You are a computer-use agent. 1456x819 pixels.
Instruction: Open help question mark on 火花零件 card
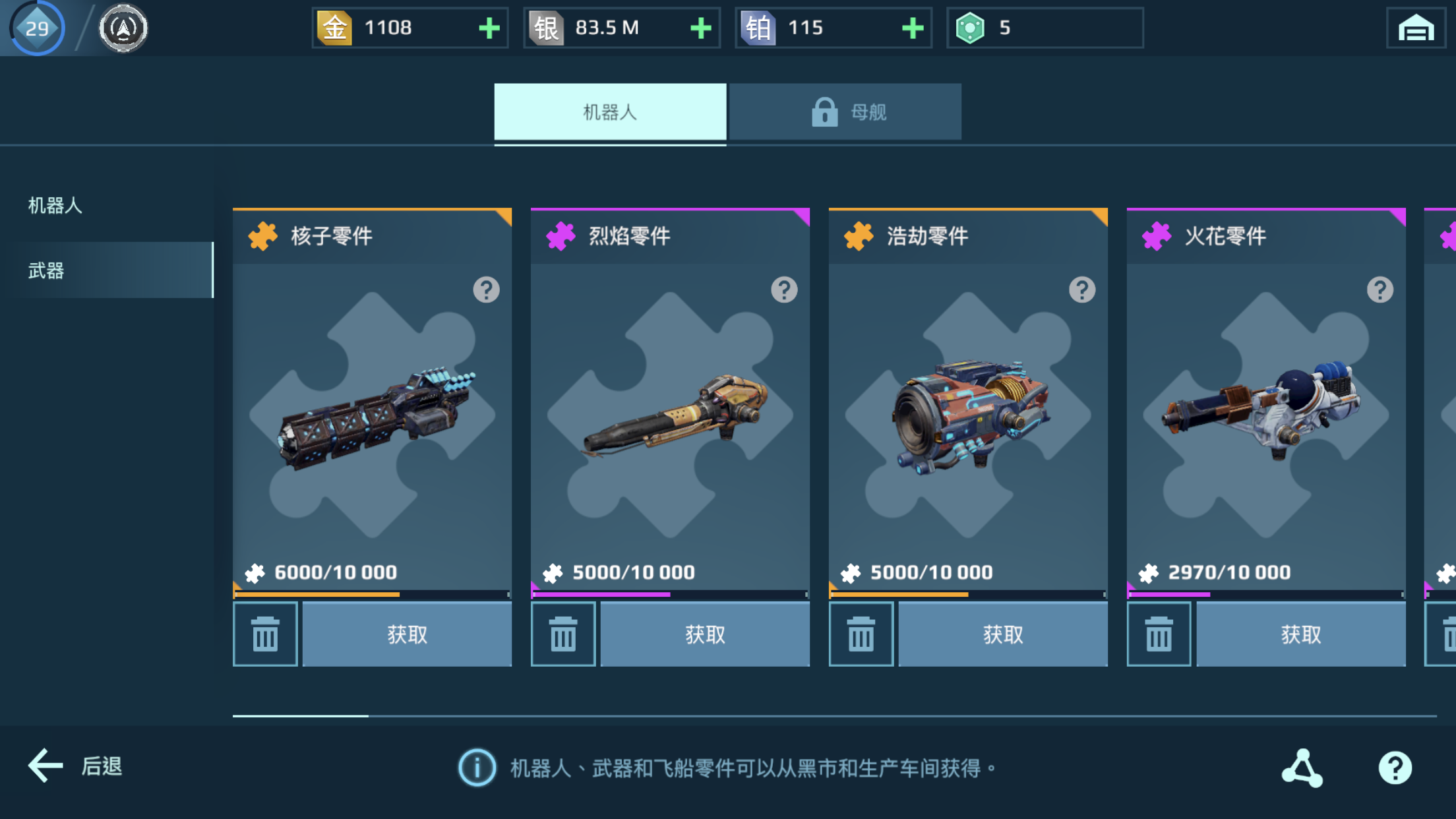tap(1380, 289)
